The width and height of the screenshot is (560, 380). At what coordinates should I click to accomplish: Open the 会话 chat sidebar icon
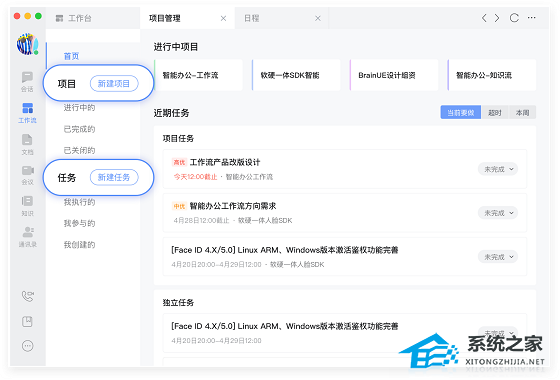click(27, 81)
